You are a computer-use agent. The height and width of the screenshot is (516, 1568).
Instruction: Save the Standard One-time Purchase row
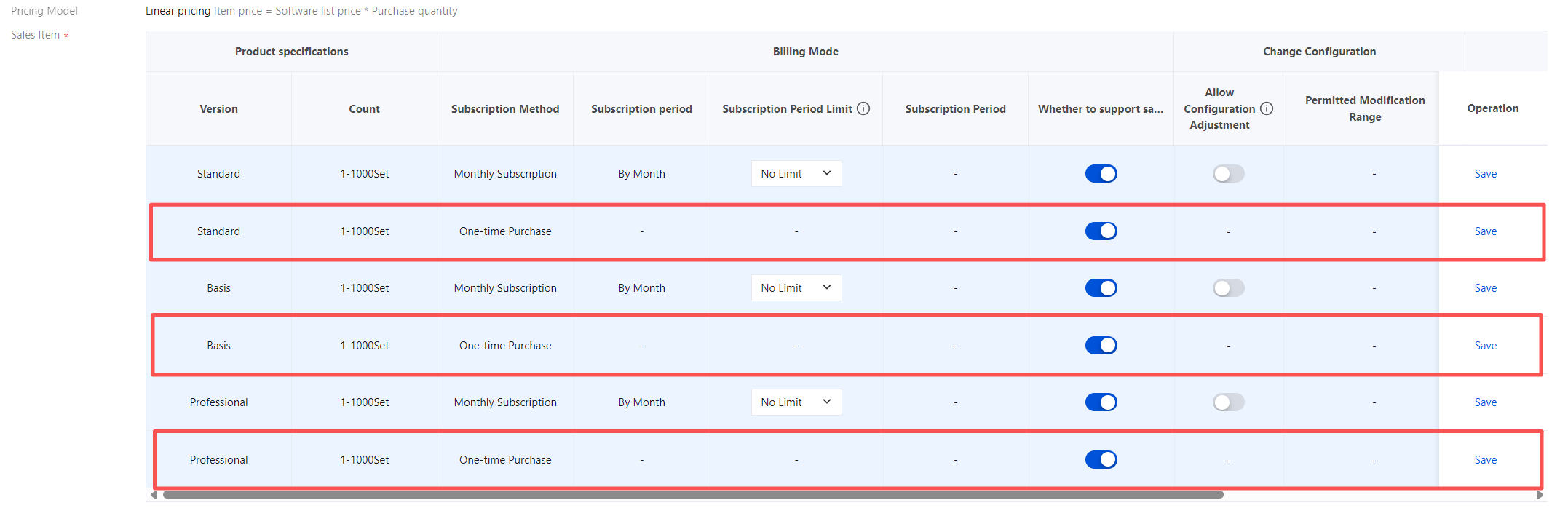coord(1485,231)
